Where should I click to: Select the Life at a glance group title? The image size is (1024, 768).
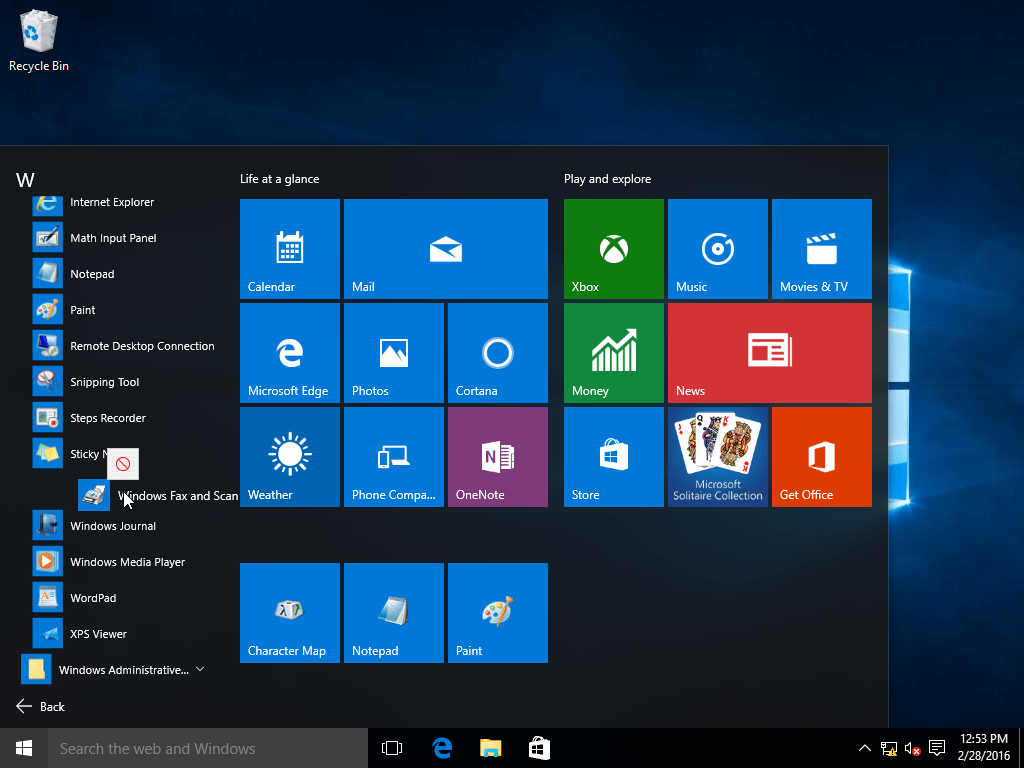[280, 179]
